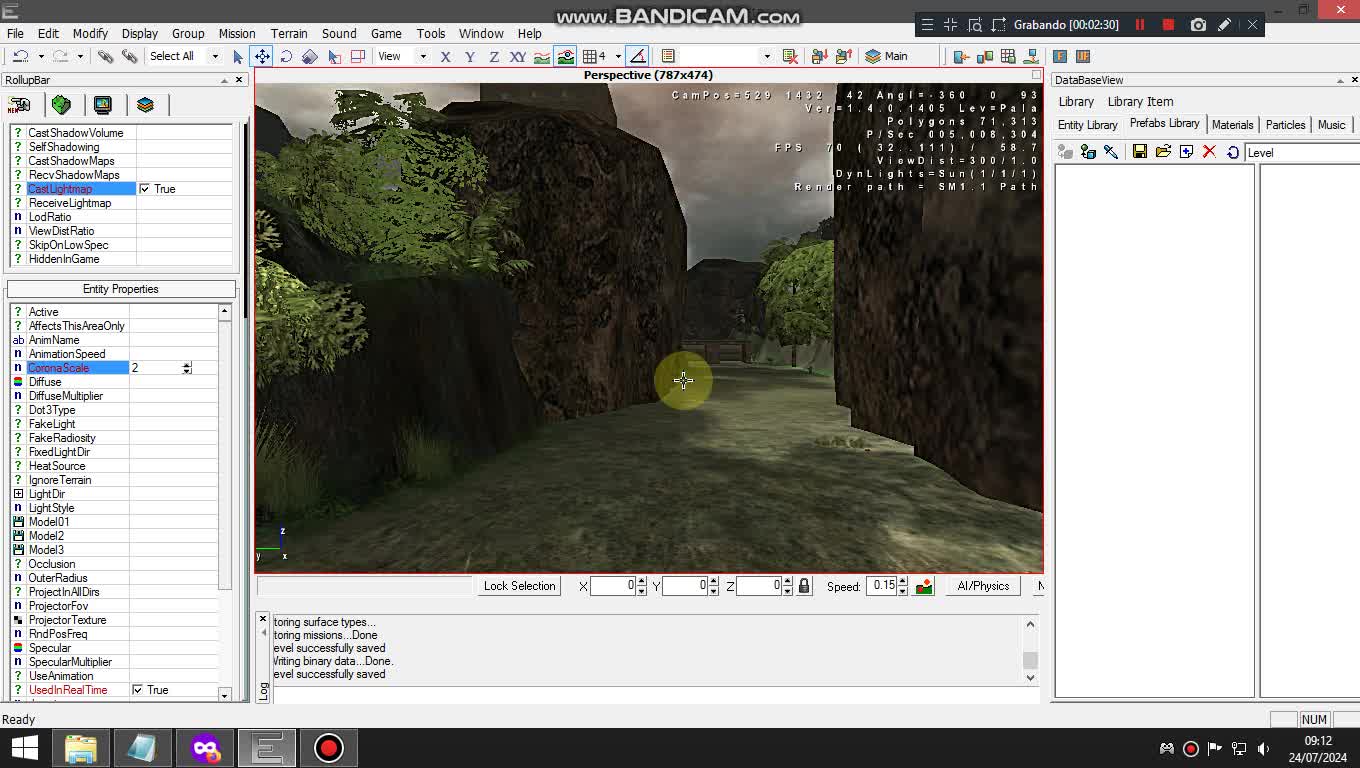The image size is (1360, 768).
Task: Choose the arrow Select tool
Action: (238, 56)
